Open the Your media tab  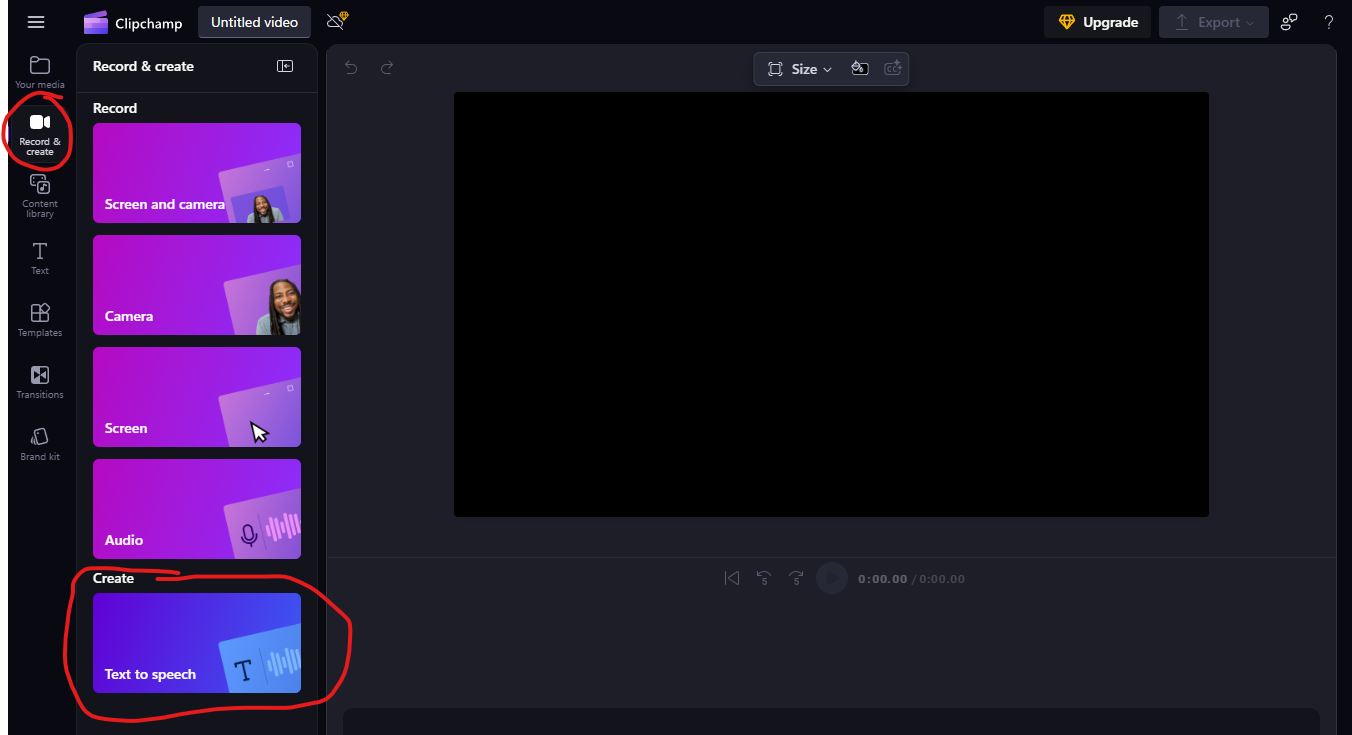(x=40, y=72)
